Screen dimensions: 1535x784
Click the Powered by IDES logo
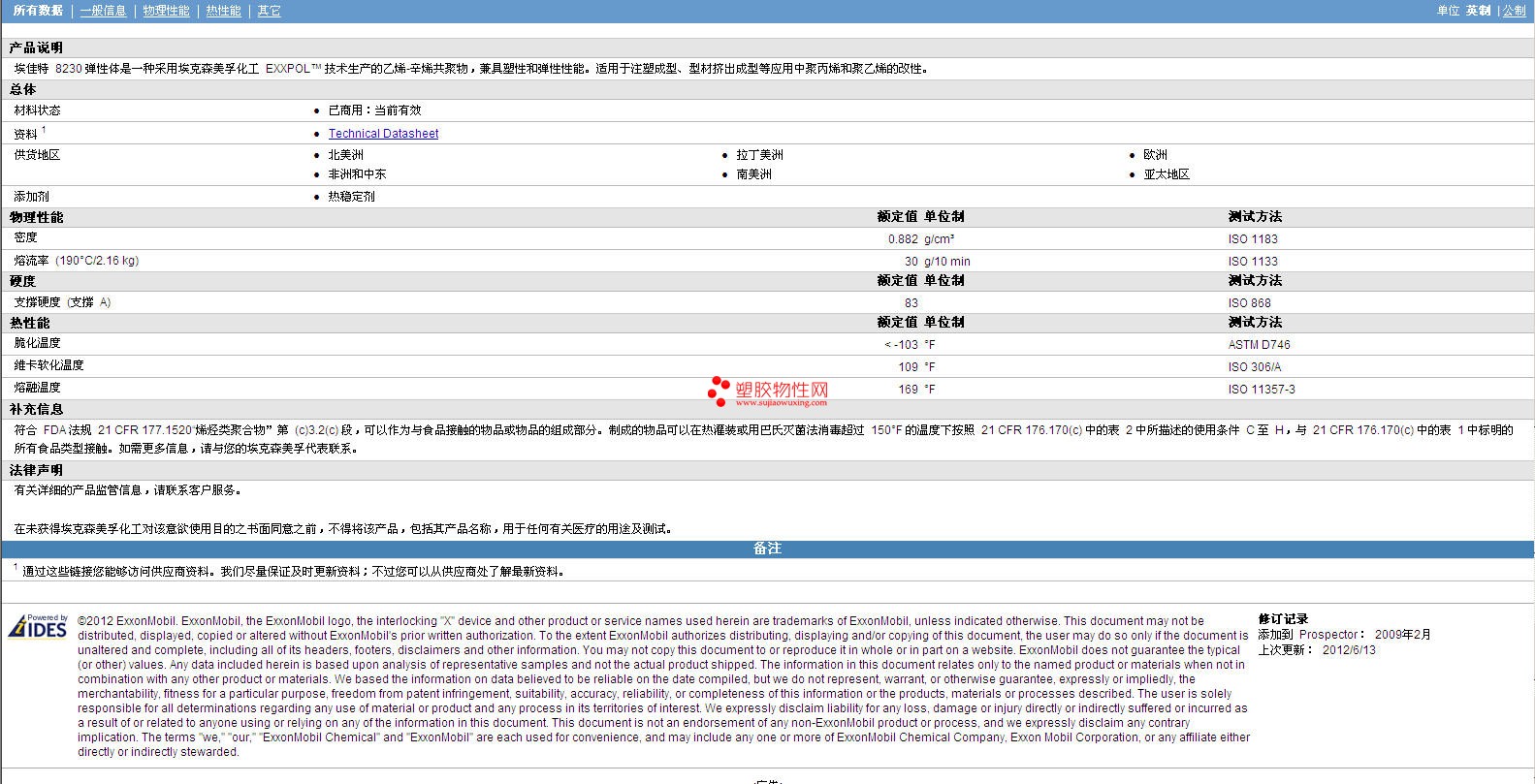tap(38, 627)
